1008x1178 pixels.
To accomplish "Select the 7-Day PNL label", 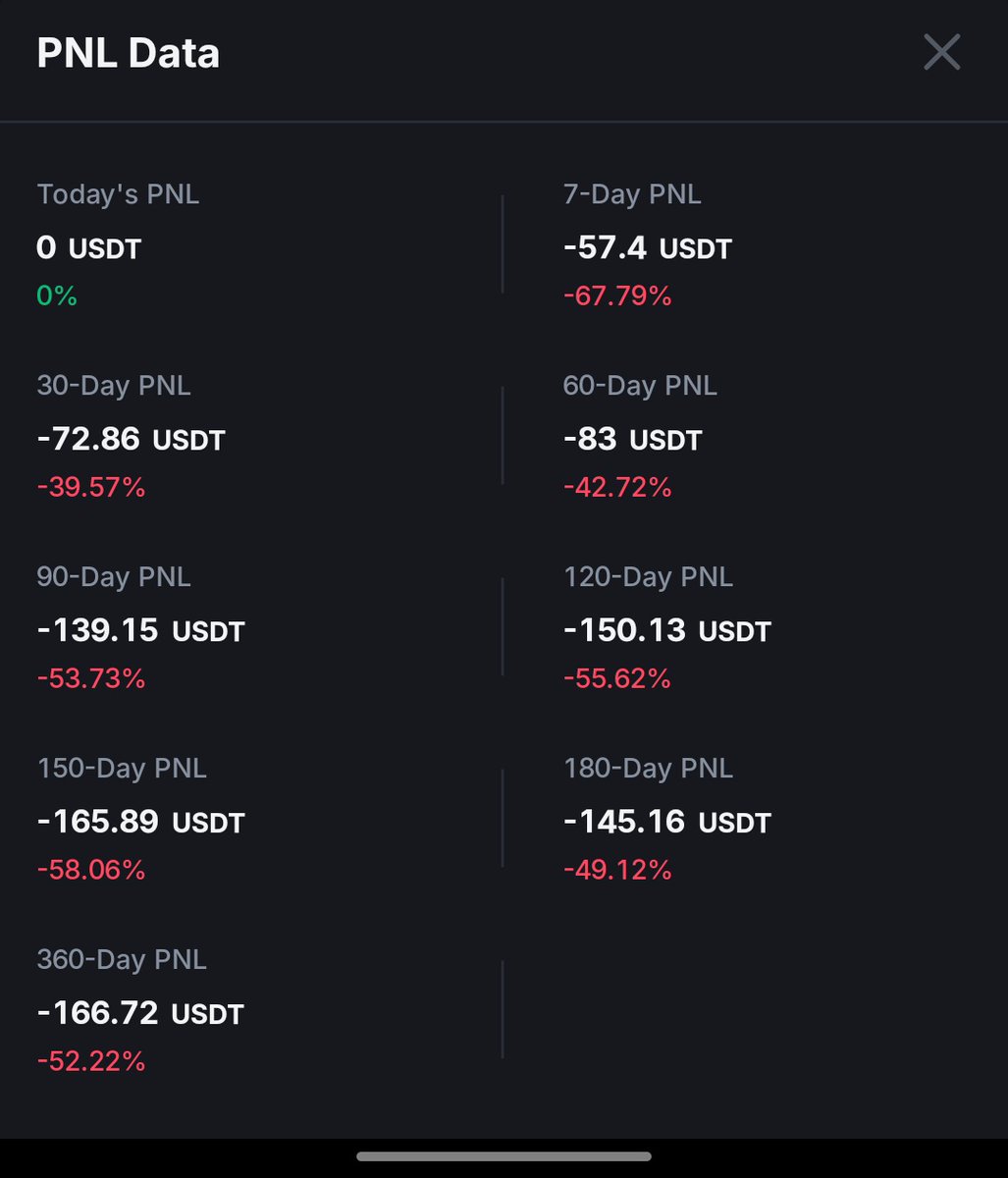I will (632, 194).
